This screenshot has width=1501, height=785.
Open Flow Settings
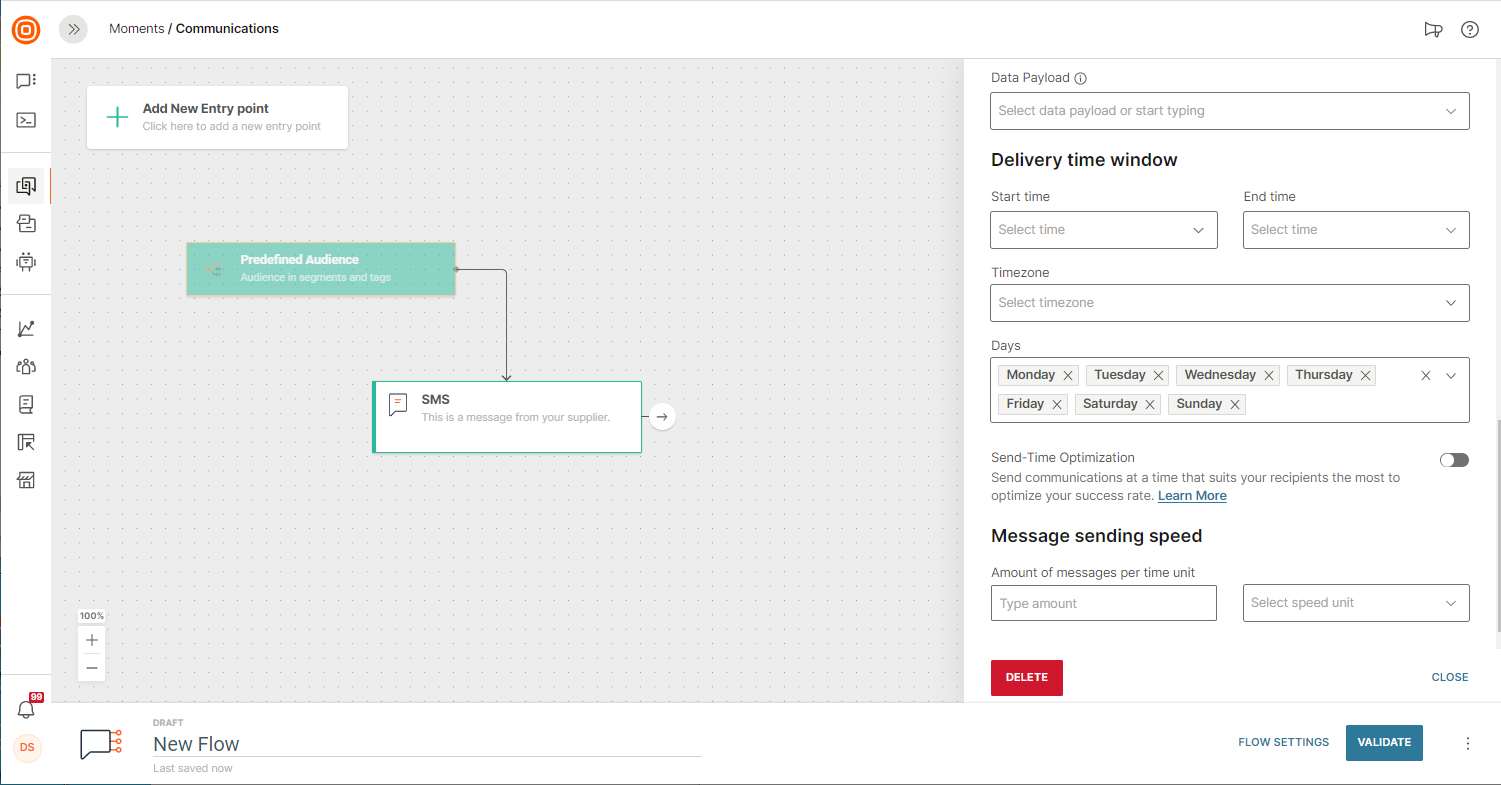click(x=1283, y=742)
